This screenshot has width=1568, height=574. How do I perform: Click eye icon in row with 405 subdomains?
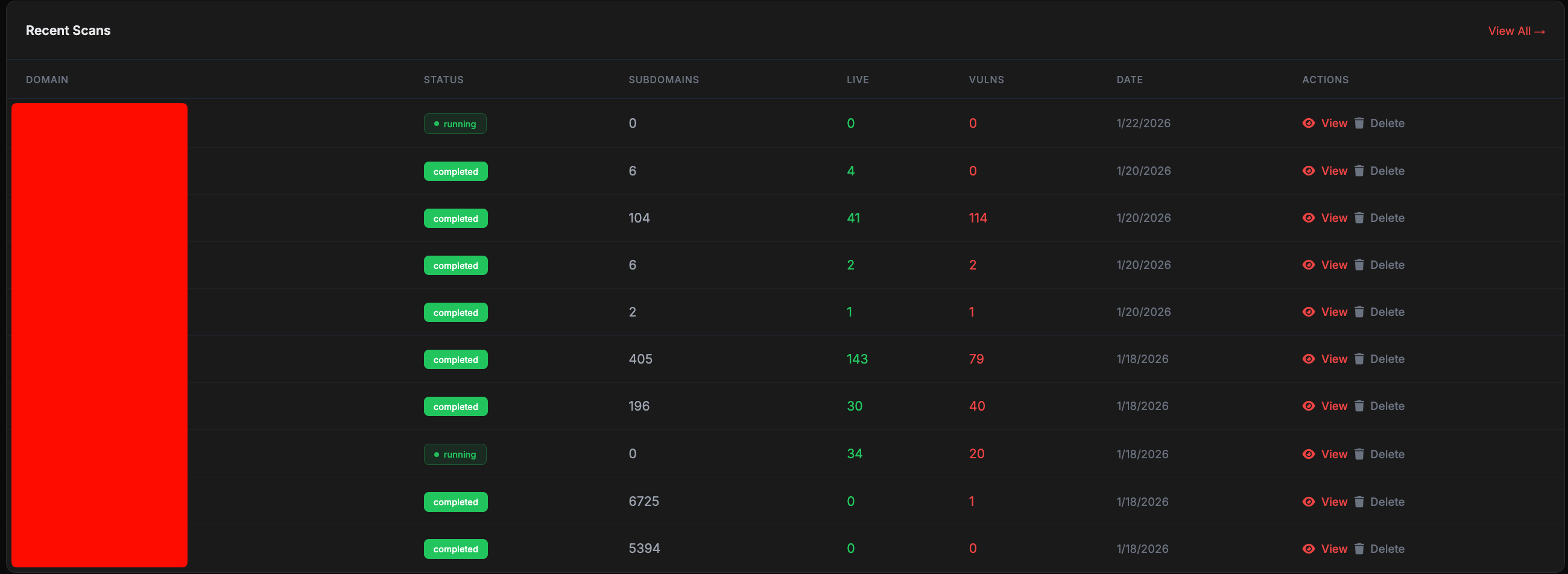[x=1308, y=359]
